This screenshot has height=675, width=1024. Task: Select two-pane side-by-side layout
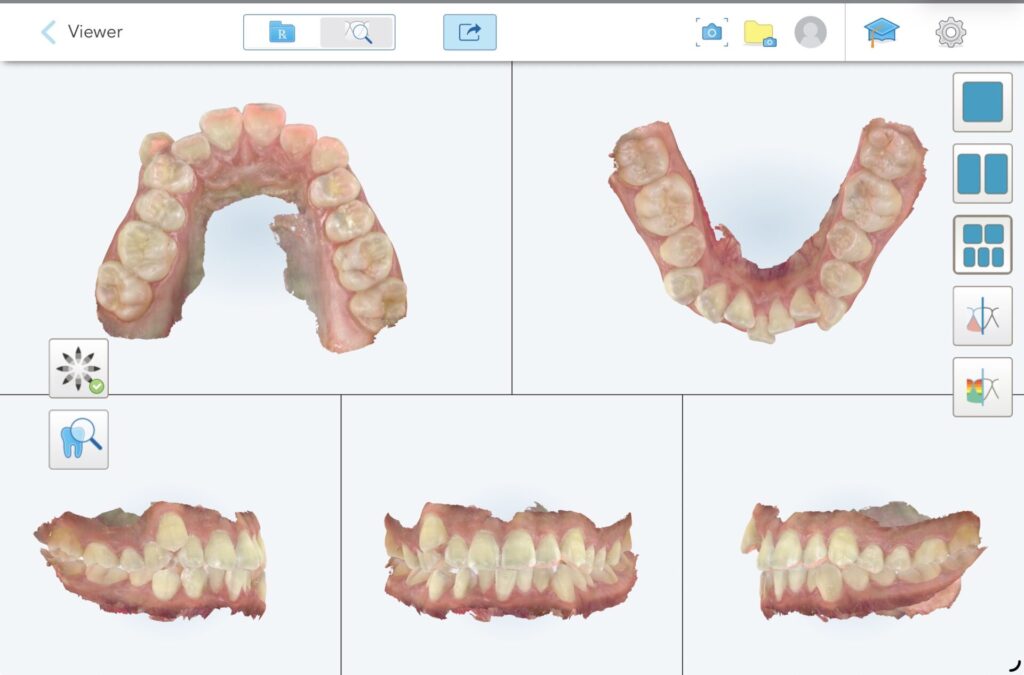tap(982, 173)
